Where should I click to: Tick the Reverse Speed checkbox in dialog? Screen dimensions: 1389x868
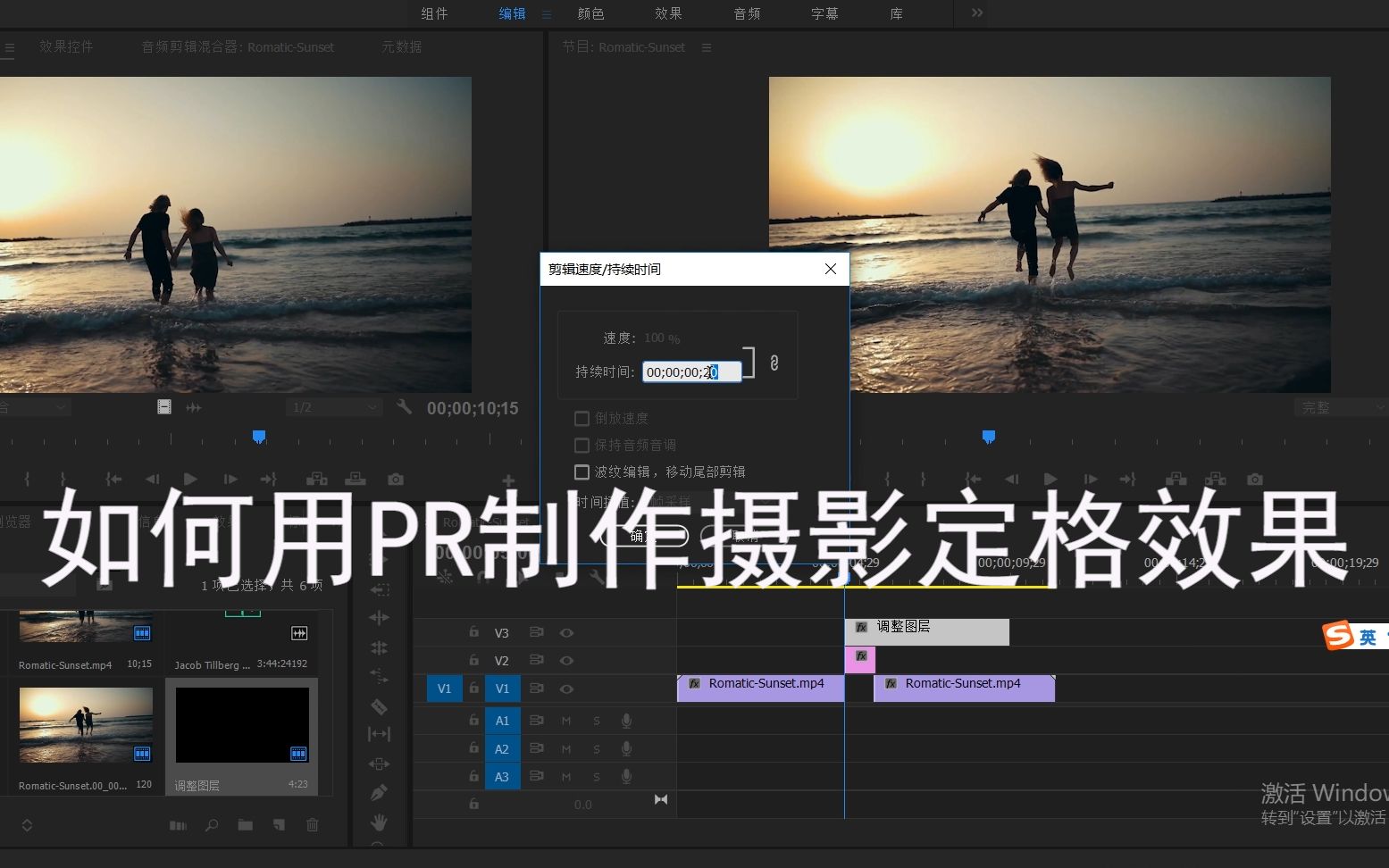point(582,418)
